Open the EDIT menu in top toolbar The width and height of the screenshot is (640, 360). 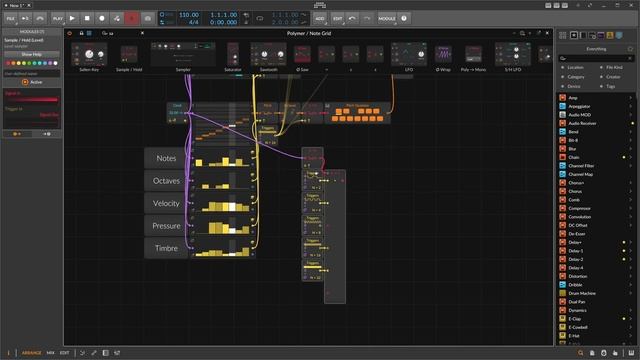coord(337,18)
